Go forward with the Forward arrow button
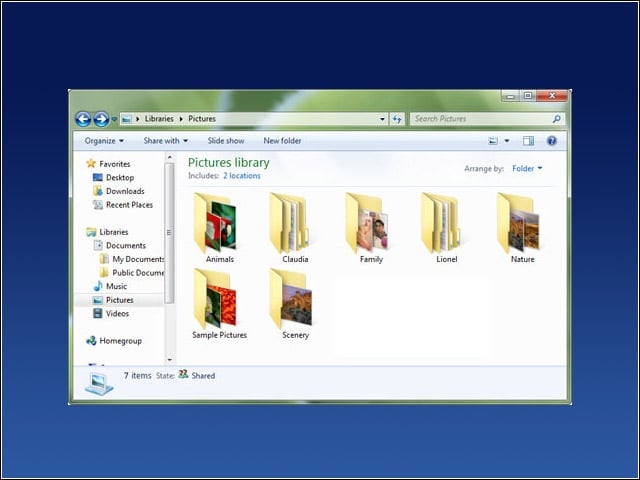This screenshot has width=640, height=480. tap(101, 119)
